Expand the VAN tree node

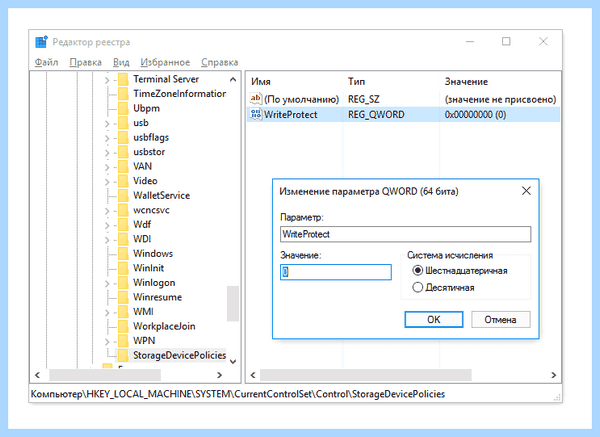point(107,167)
